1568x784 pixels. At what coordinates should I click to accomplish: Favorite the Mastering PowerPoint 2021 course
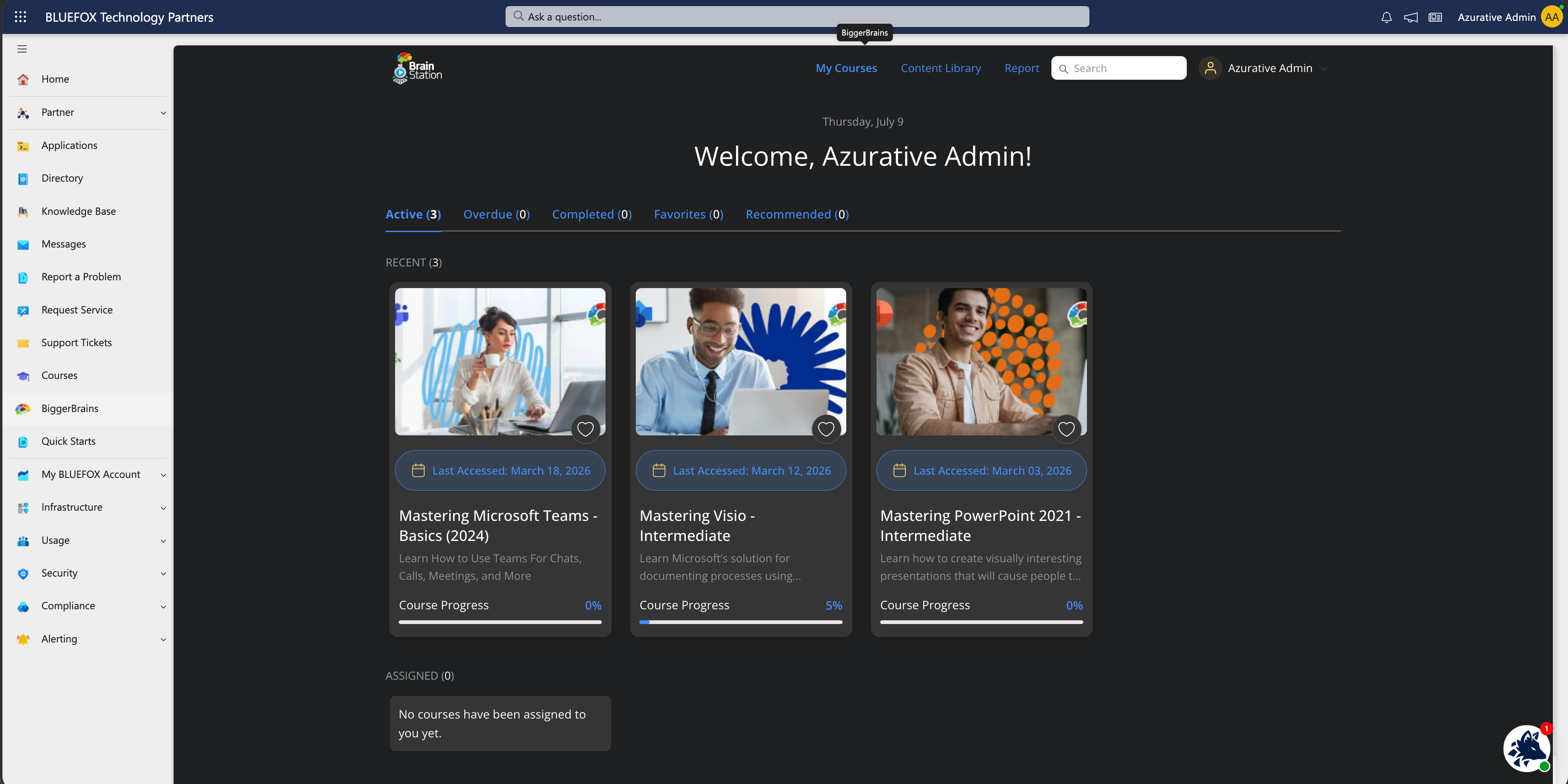[1066, 429]
